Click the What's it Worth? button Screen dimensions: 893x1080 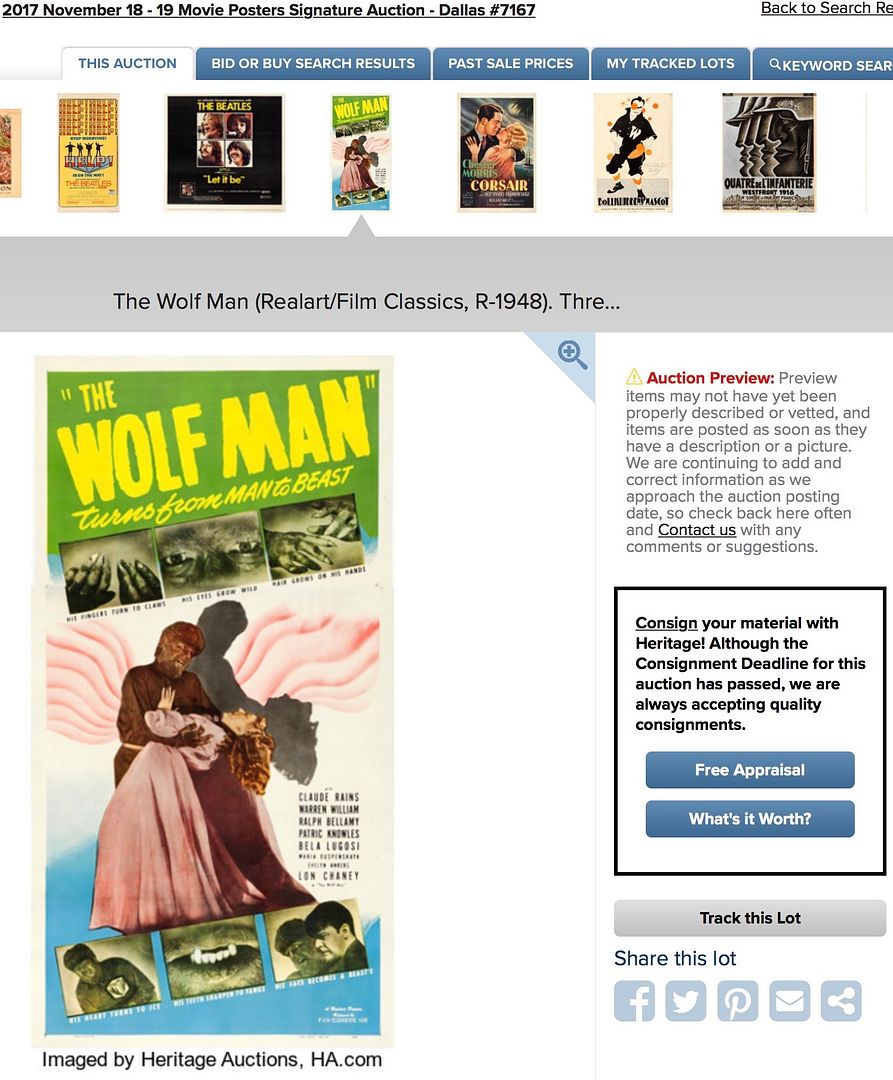[x=750, y=819]
